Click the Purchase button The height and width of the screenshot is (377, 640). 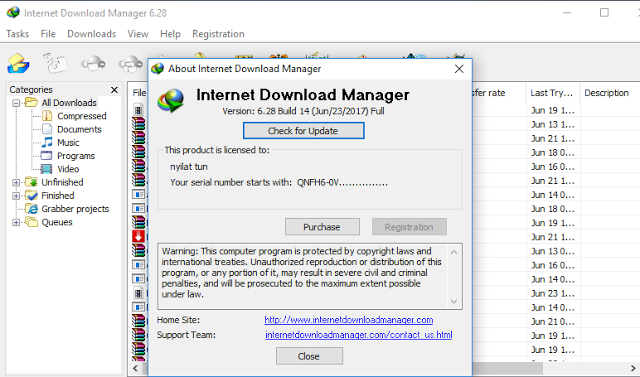(322, 227)
